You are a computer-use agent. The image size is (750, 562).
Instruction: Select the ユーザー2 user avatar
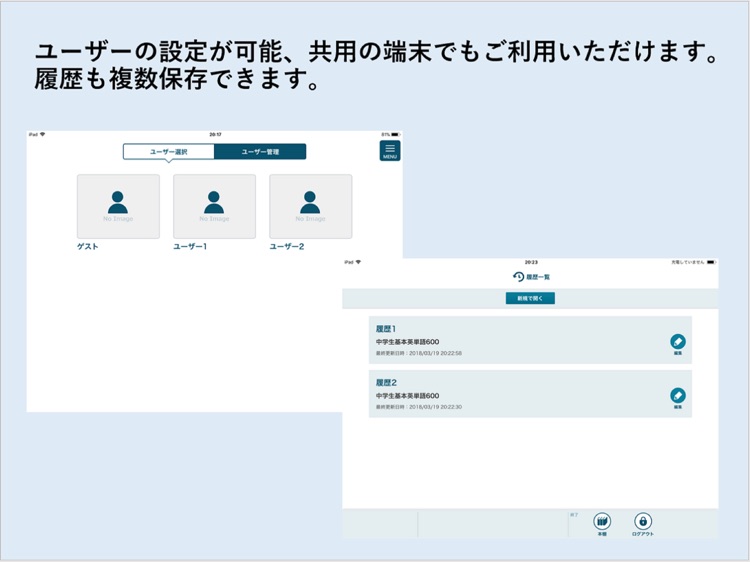[310, 206]
